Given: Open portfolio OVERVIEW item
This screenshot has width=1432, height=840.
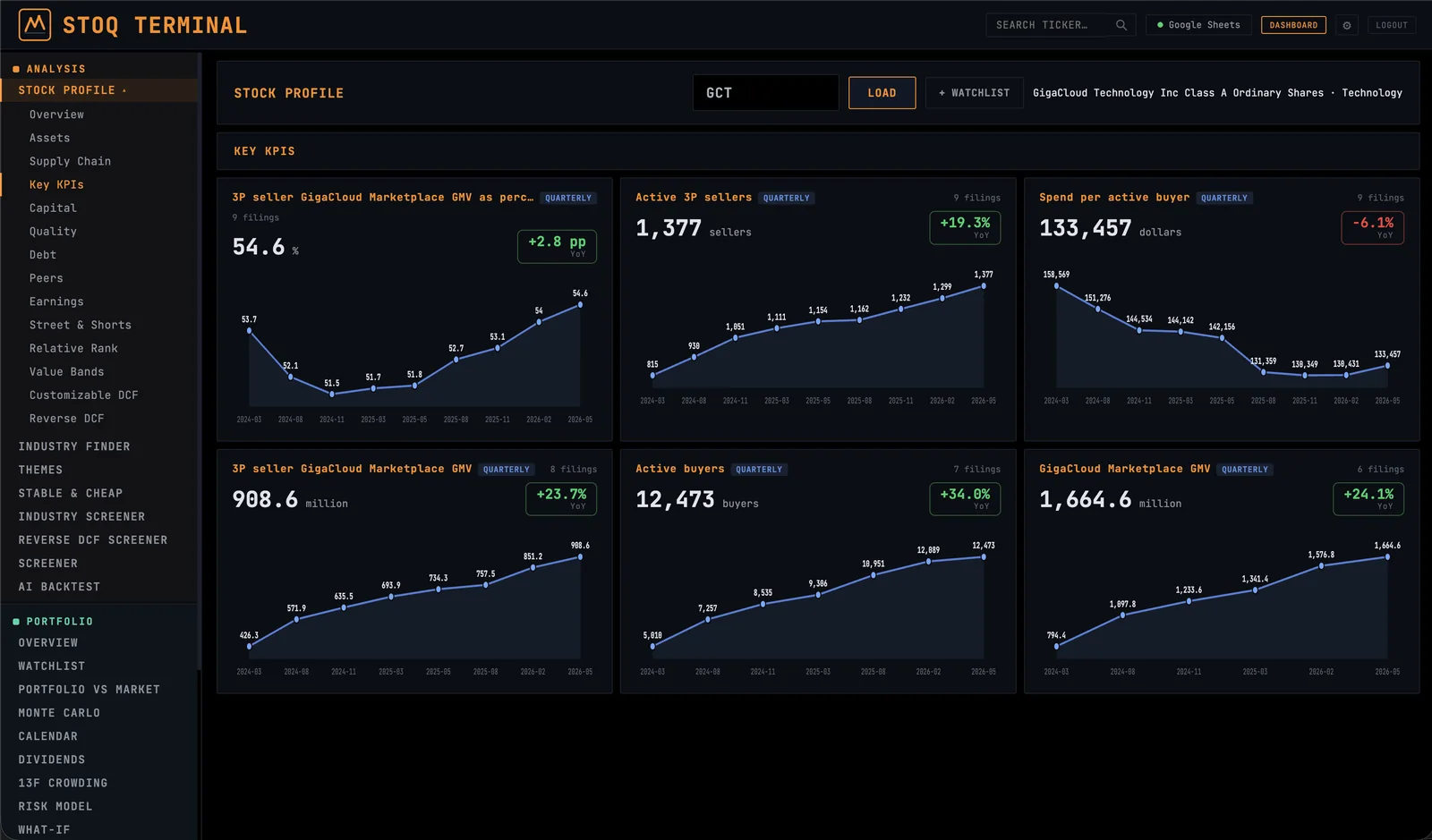Looking at the screenshot, I should 48,642.
